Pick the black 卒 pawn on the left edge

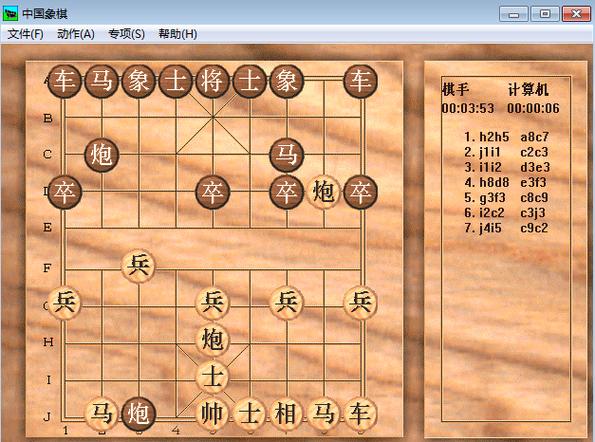(65, 192)
